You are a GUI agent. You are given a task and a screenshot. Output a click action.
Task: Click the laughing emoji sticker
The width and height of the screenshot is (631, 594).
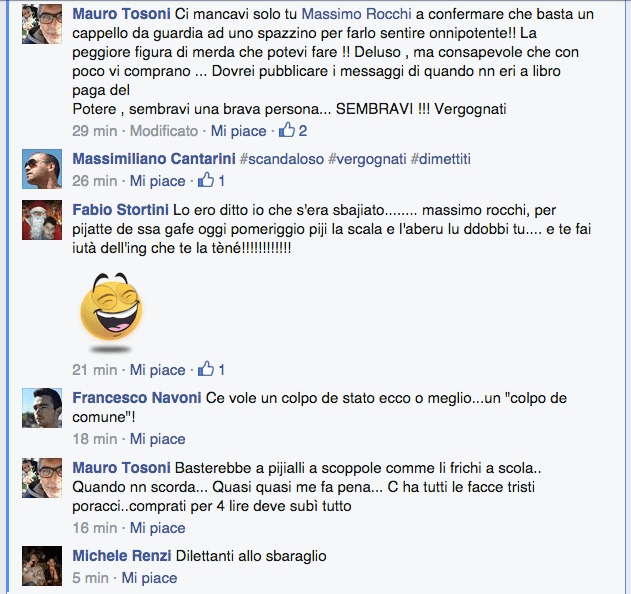point(111,313)
